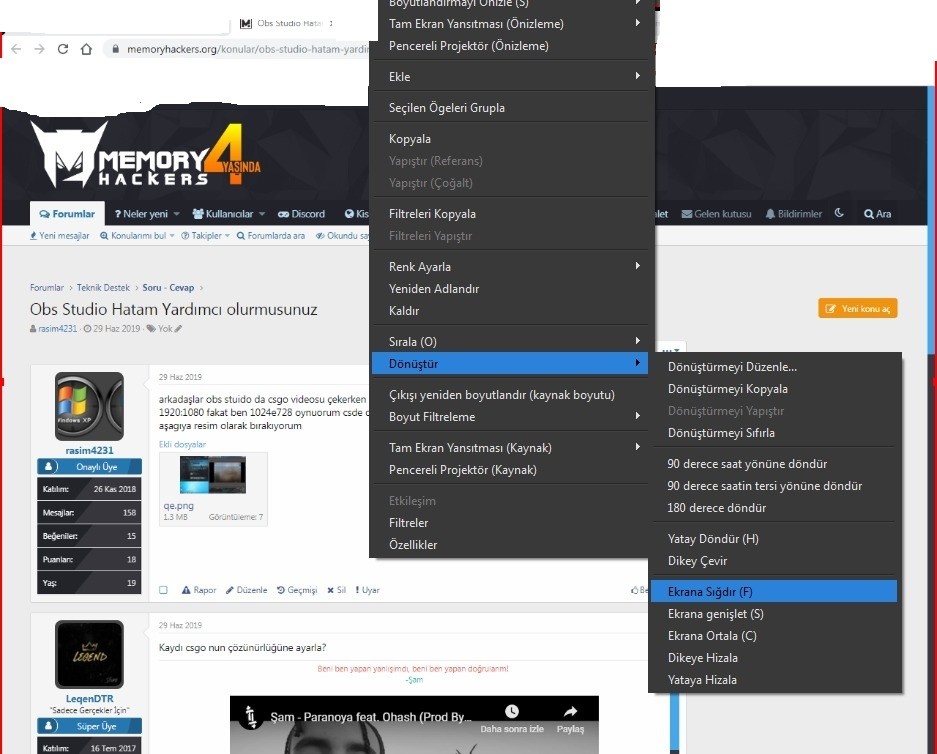Choose Yeniden Adlandır
Image resolution: width=937 pixels, height=754 pixels.
[511, 289]
